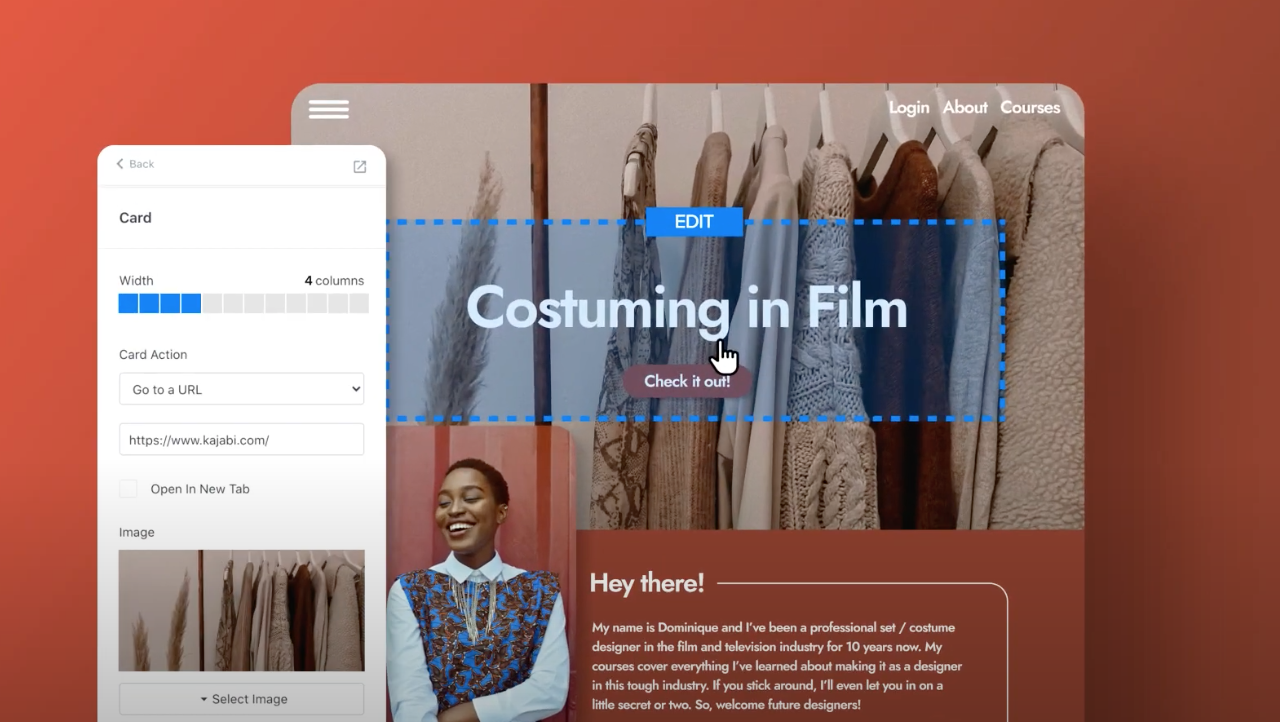Click the clothing rack image thumbnail
Image resolution: width=1280 pixels, height=722 pixels.
tap(241, 610)
